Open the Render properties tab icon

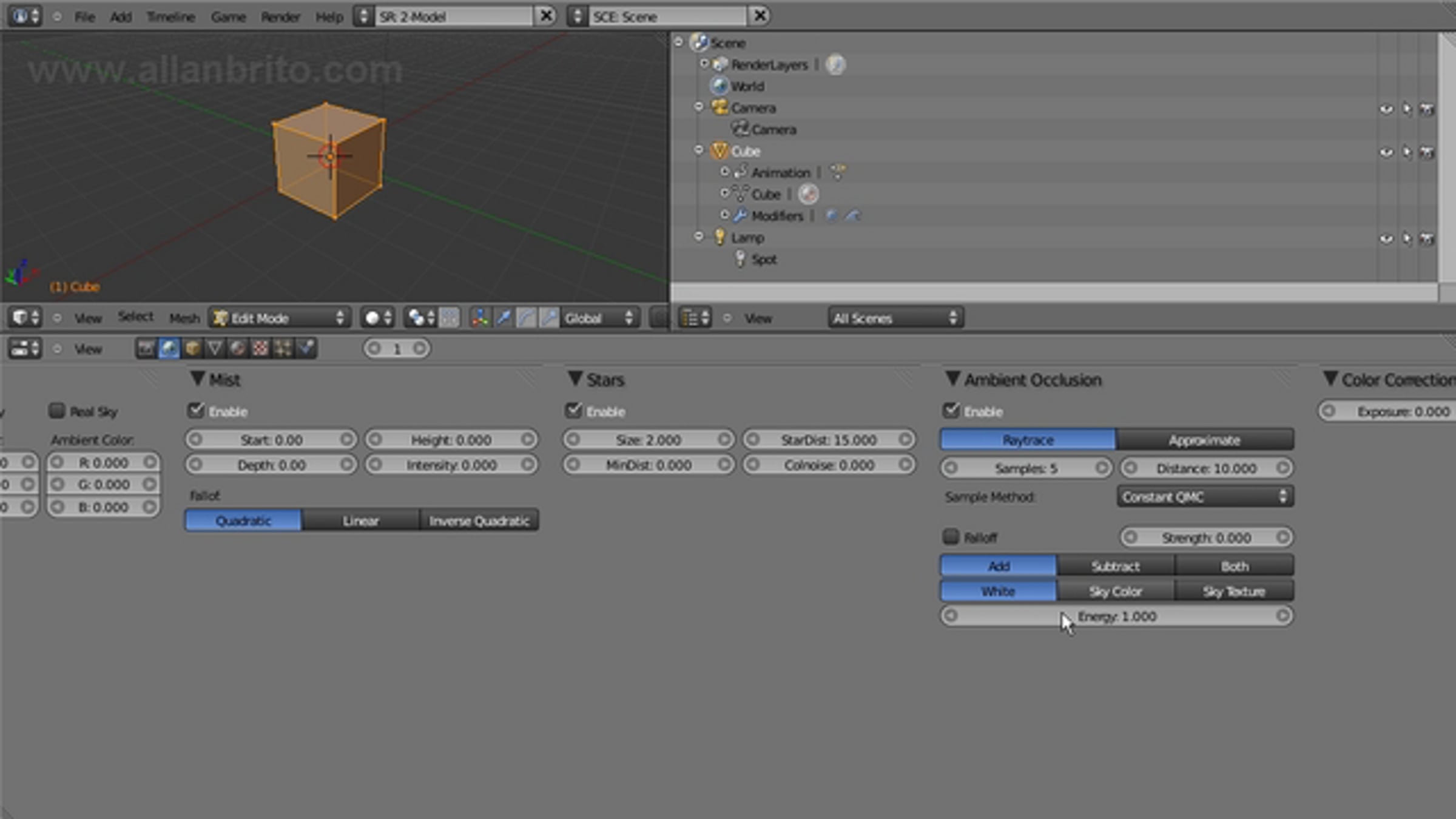coord(146,349)
